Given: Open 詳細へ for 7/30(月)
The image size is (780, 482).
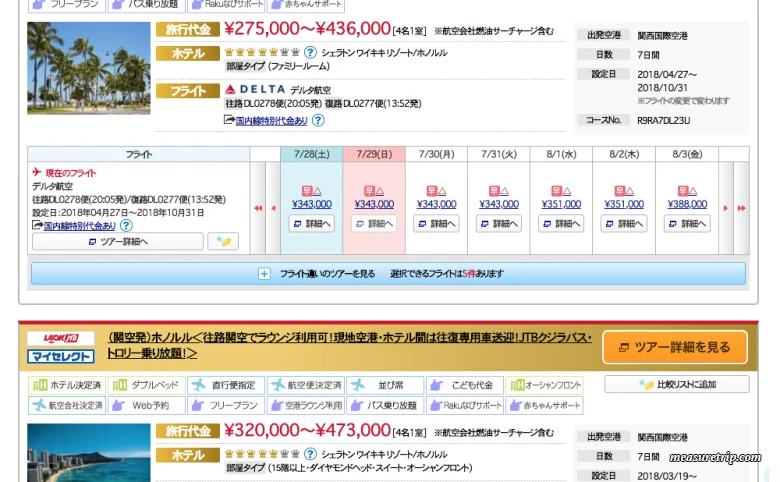Looking at the screenshot, I should coord(436,224).
